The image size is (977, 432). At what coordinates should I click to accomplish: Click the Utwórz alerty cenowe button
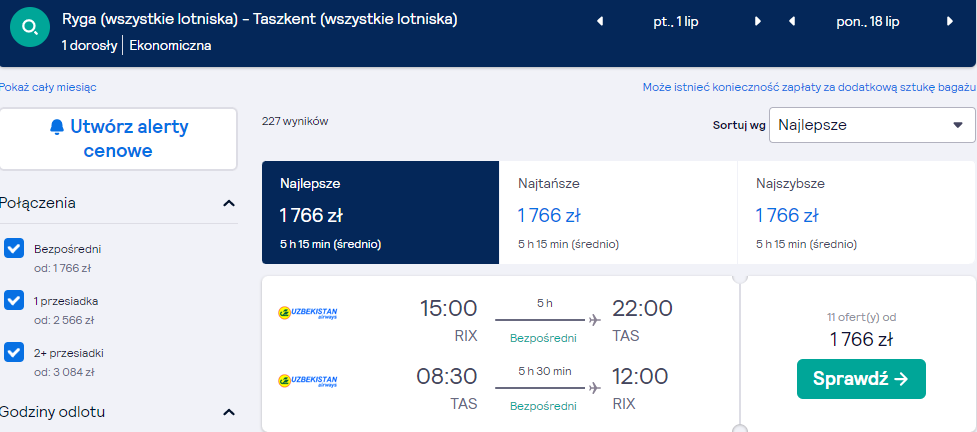[x=118, y=139]
